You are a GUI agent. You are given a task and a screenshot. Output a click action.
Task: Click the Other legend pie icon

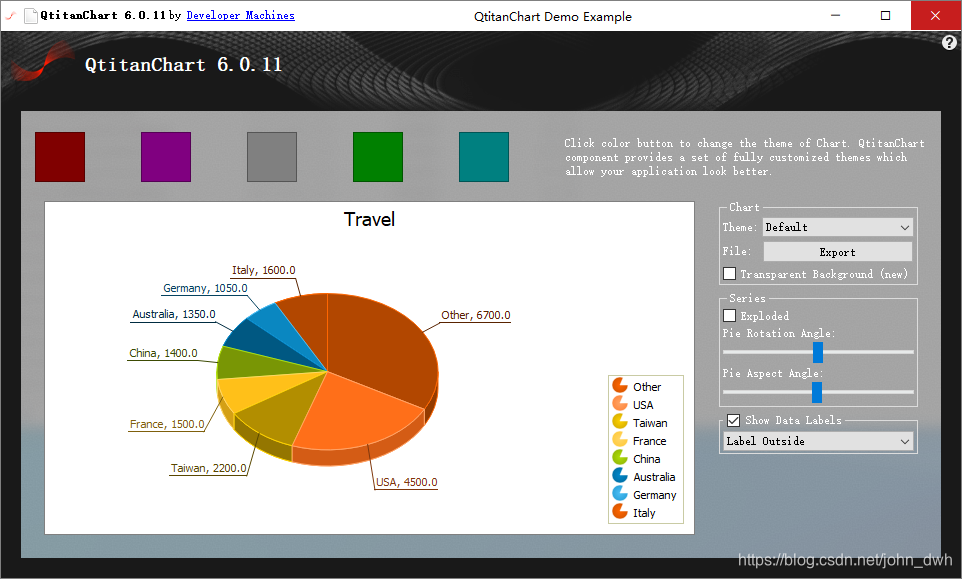(x=620, y=386)
